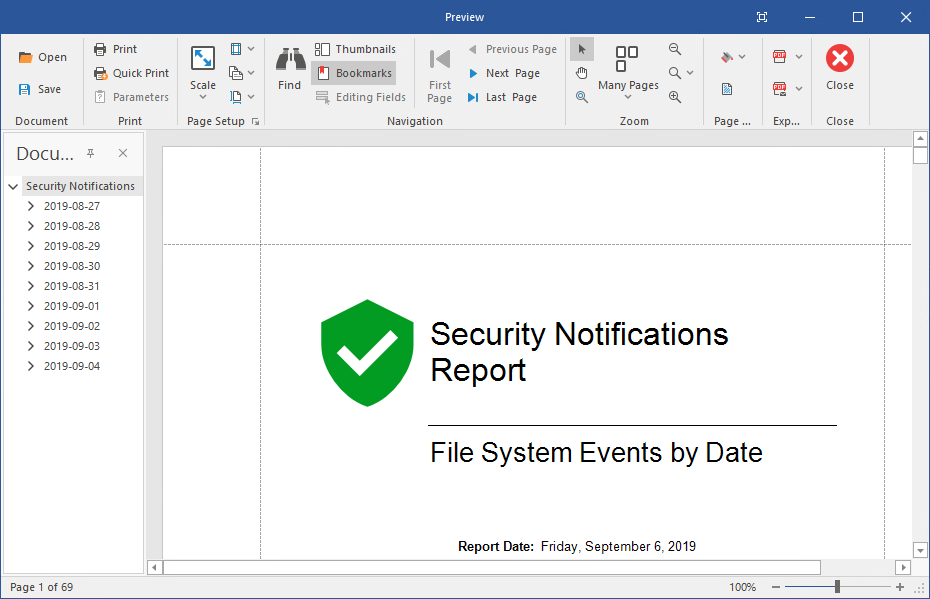Jump to the Last Page
This screenshot has width=930, height=599.
[x=502, y=97]
